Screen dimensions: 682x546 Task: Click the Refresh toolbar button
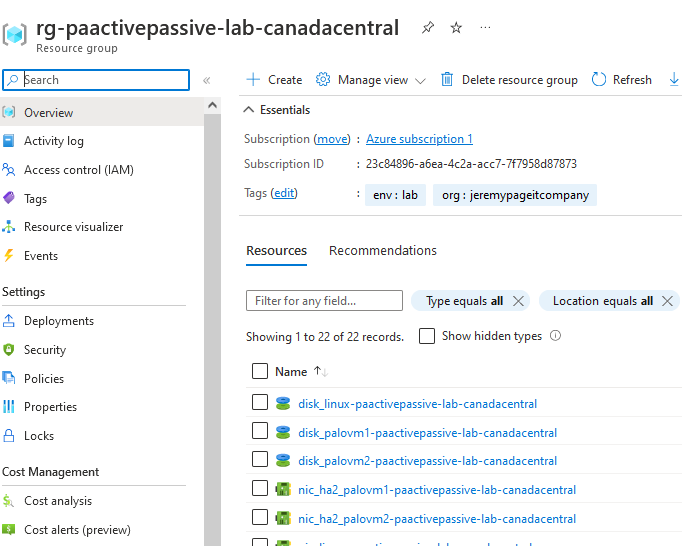pos(621,80)
